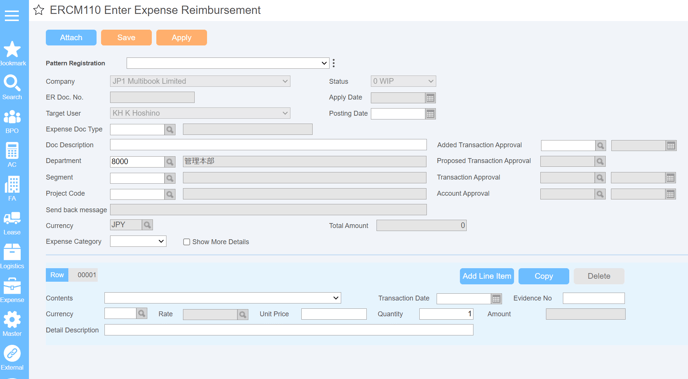Open Posting Date calendar picker
Image resolution: width=688 pixels, height=379 pixels.
430,114
